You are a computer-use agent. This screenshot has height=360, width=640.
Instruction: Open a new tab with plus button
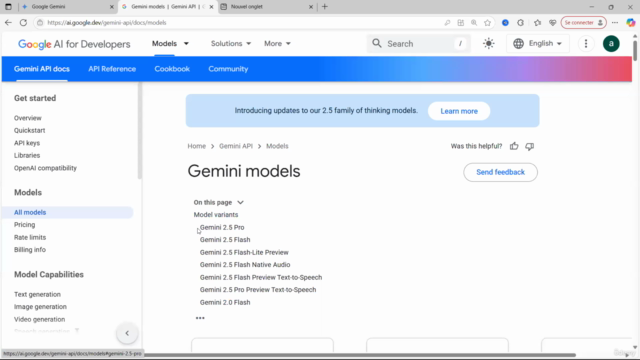[324, 7]
